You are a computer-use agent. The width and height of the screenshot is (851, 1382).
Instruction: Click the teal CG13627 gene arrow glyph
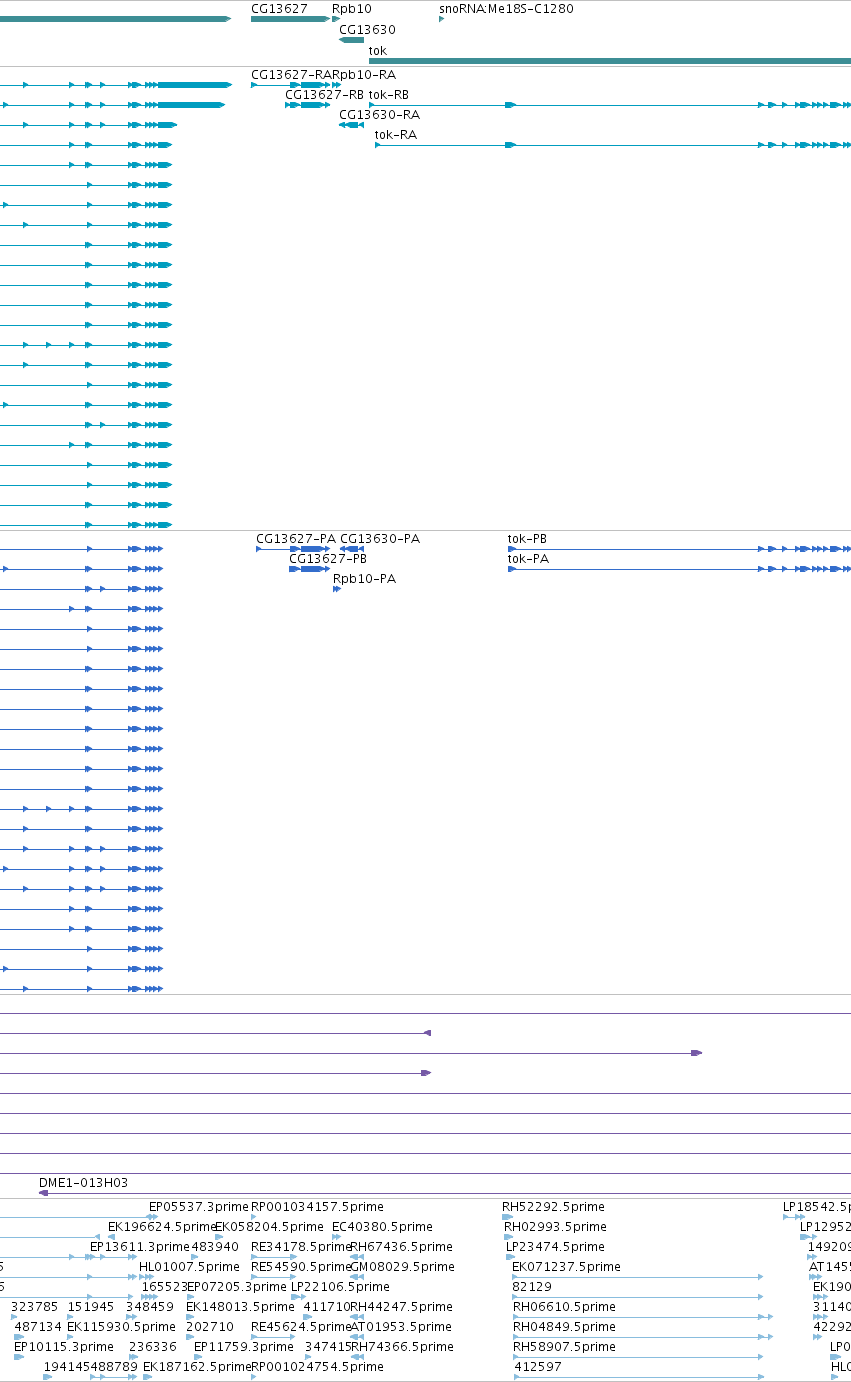tap(290, 19)
